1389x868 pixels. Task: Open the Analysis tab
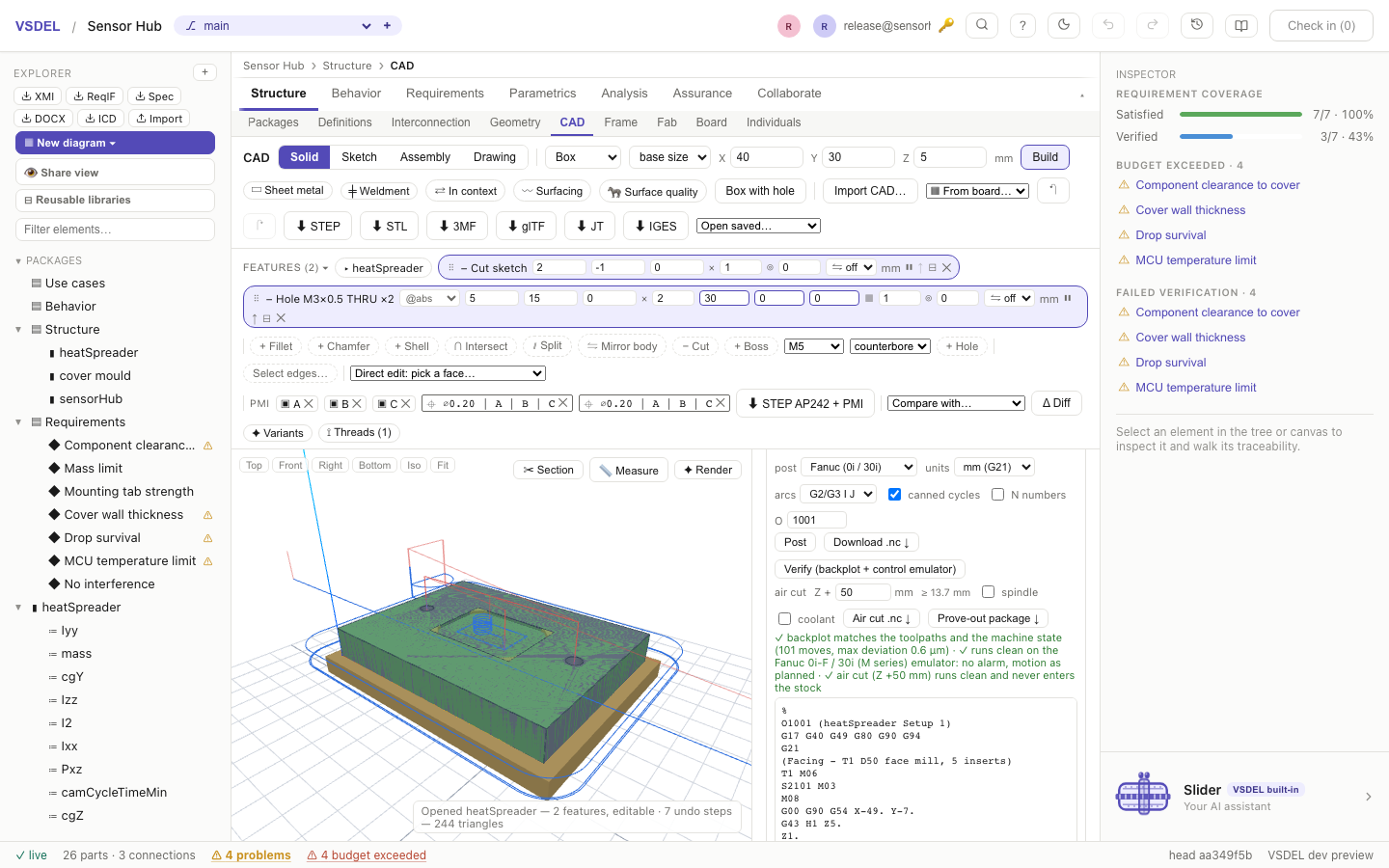pos(624,94)
